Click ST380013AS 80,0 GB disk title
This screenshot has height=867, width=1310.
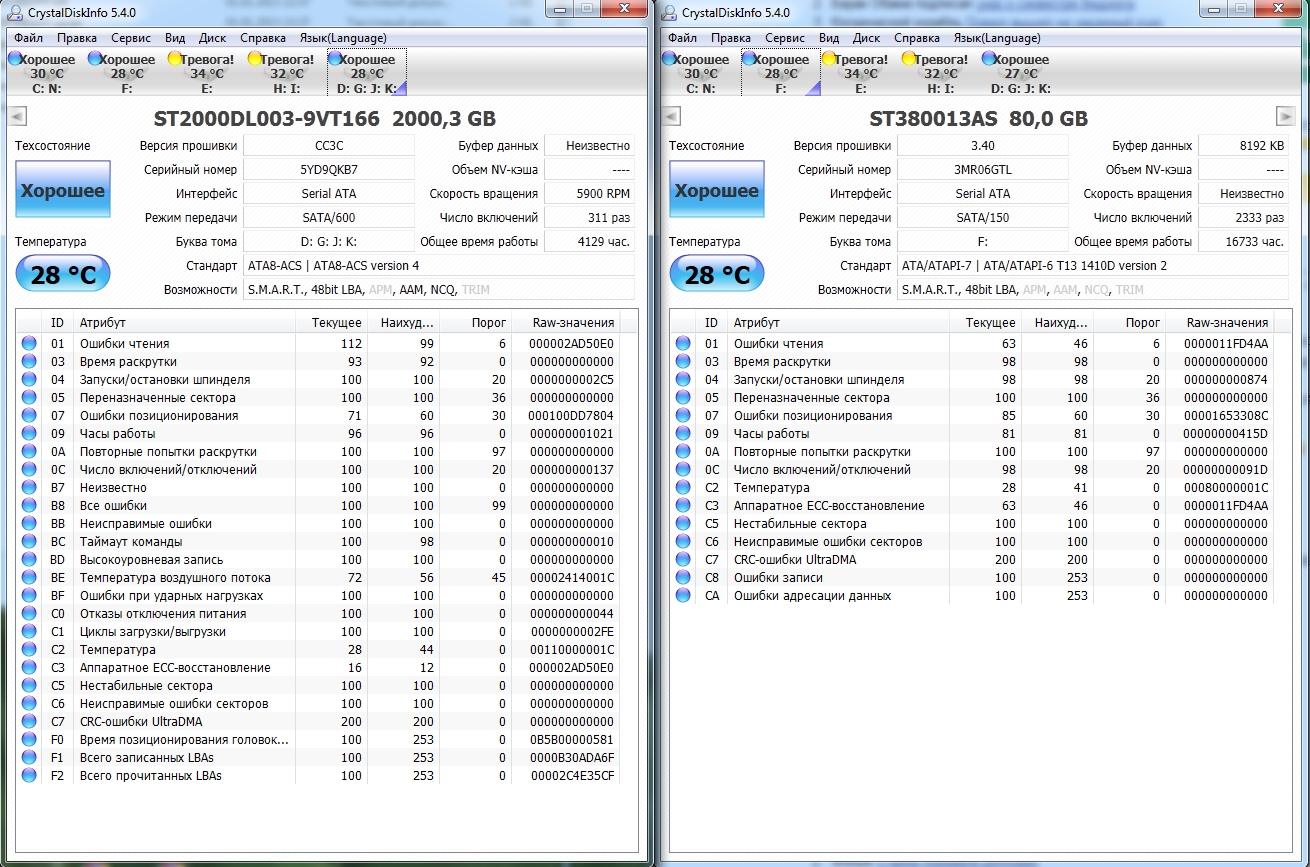point(978,118)
